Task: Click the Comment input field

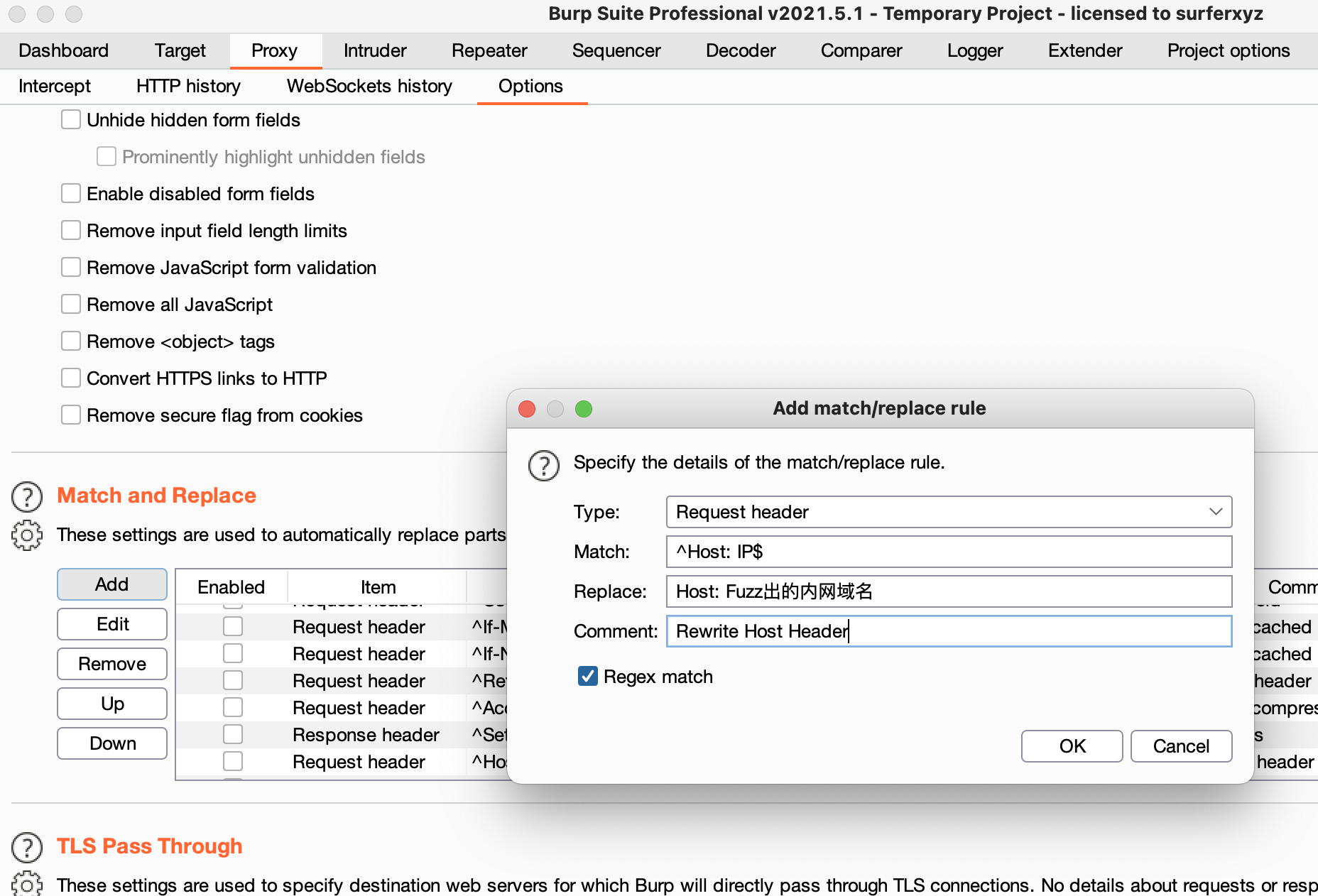Action: pyautogui.click(x=949, y=631)
